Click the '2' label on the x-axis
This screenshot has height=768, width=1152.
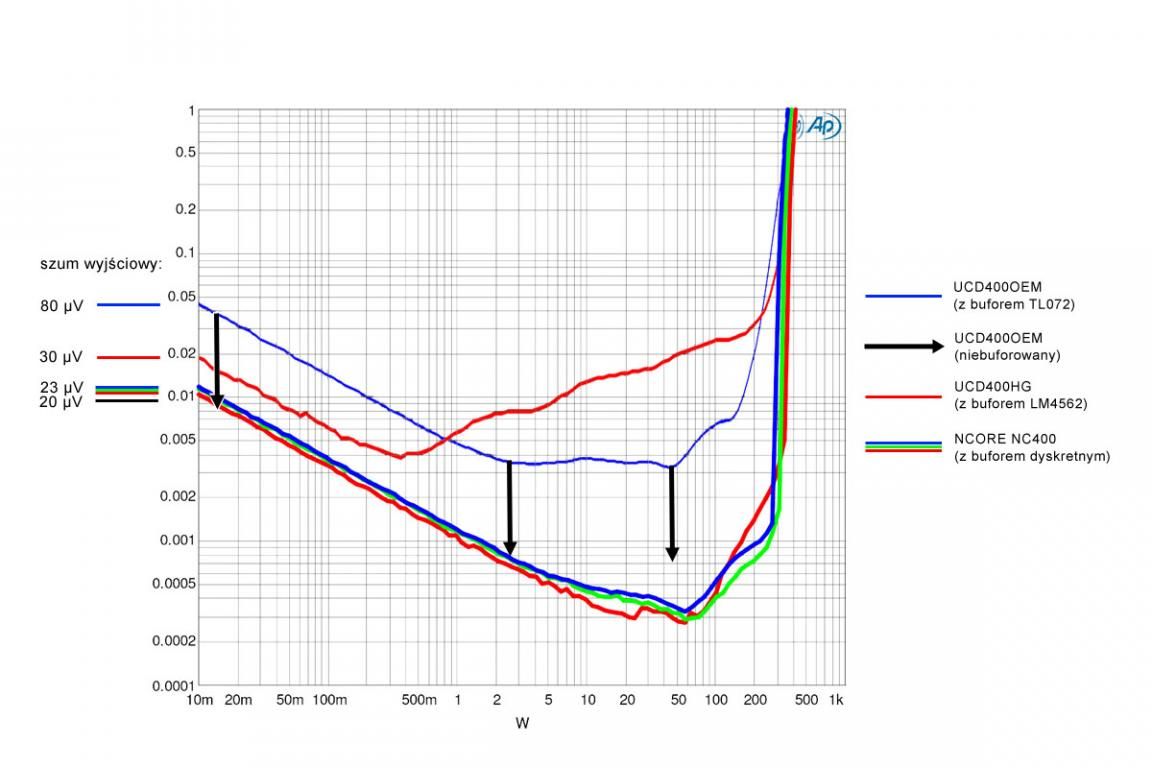pyautogui.click(x=497, y=700)
